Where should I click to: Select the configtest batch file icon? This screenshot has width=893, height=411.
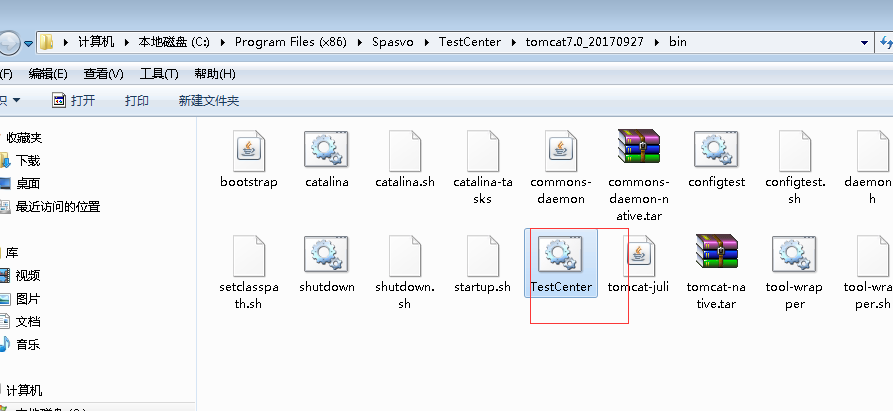point(716,150)
